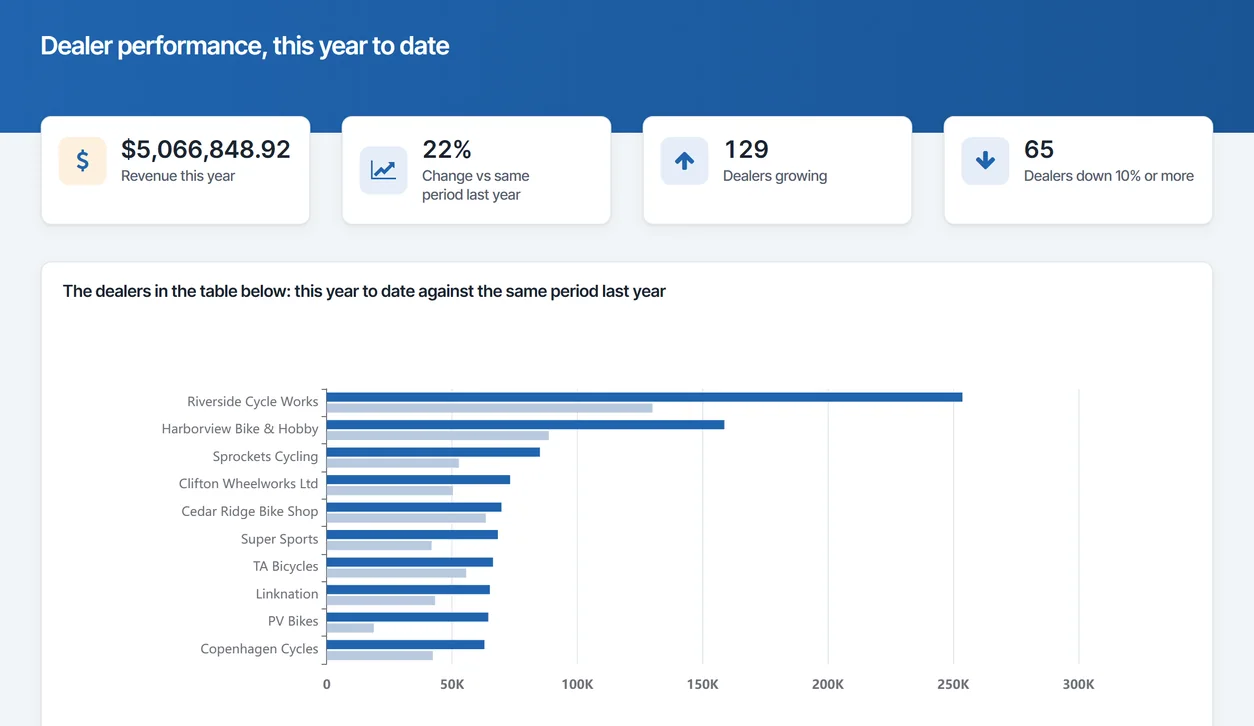This screenshot has width=1254, height=726.
Task: Click Clifton Wheelworks Ltd light bar
Action: coord(390,491)
